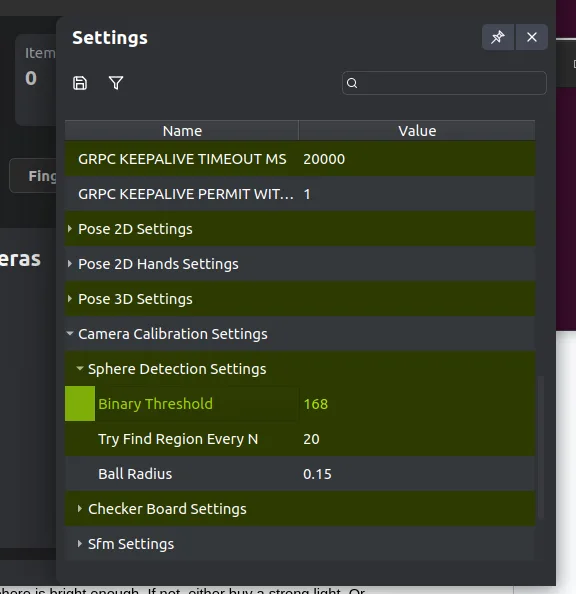Expand Pose 3D Settings
The width and height of the screenshot is (576, 594).
coord(70,299)
